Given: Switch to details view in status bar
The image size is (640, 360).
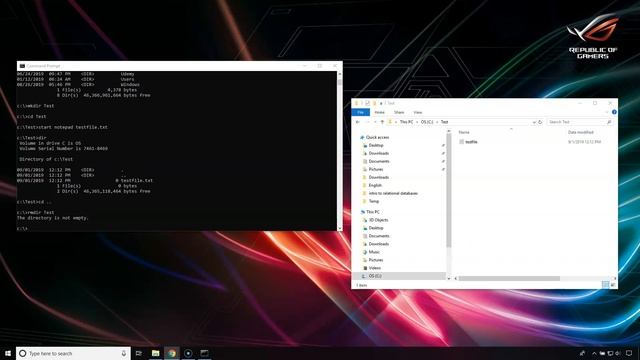Looking at the screenshot, I should (x=605, y=284).
